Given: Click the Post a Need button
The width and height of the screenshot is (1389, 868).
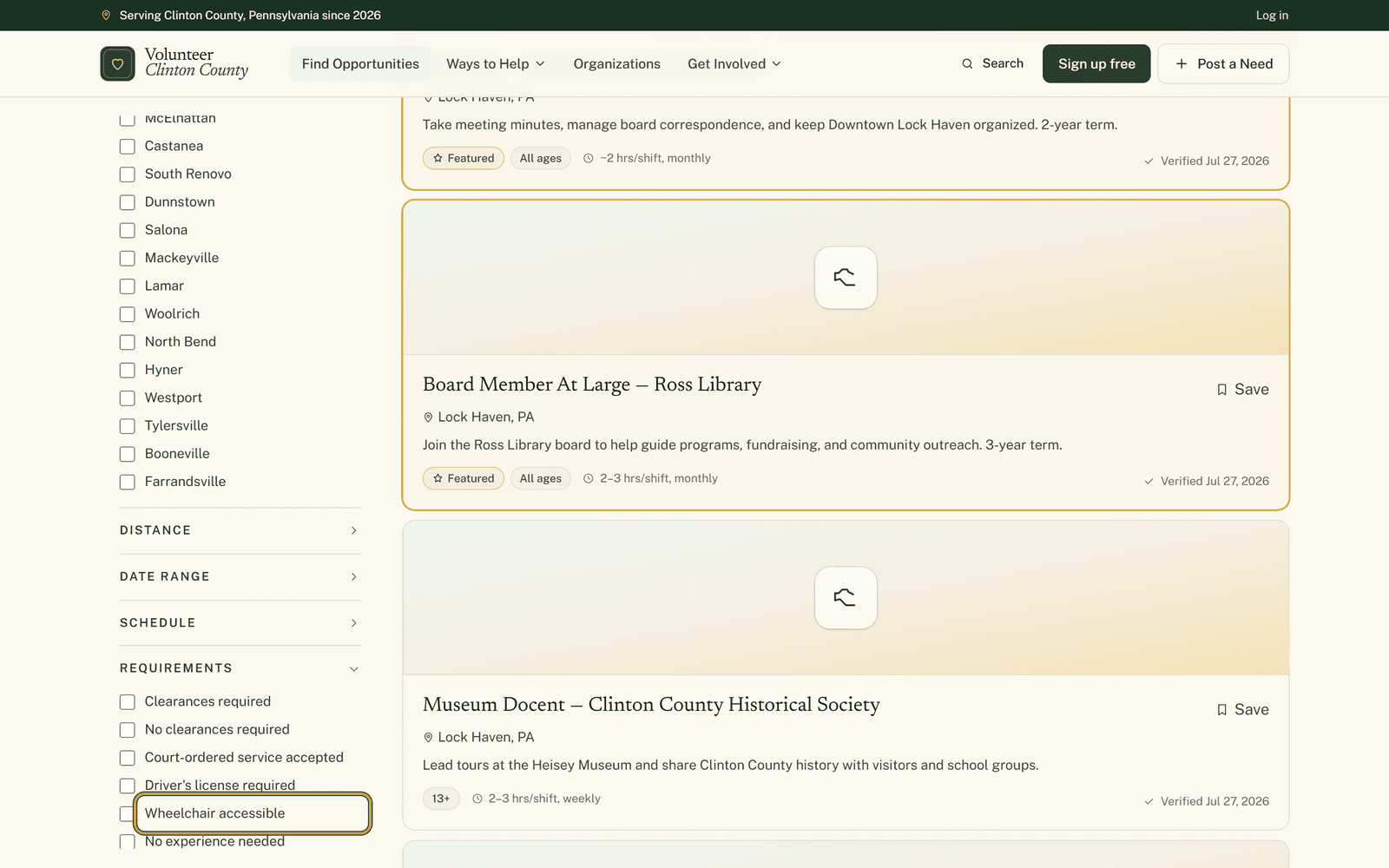Looking at the screenshot, I should [1223, 63].
